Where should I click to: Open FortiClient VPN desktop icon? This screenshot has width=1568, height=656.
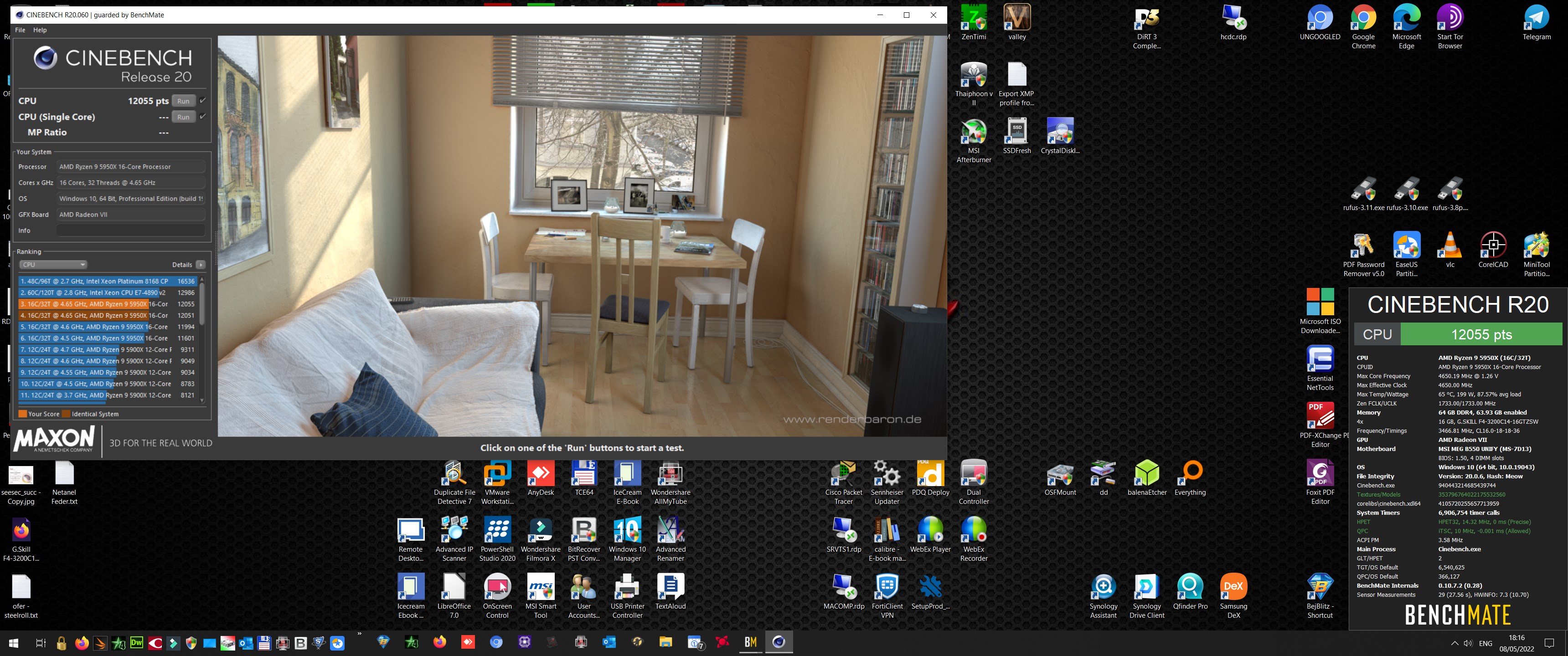(x=887, y=596)
